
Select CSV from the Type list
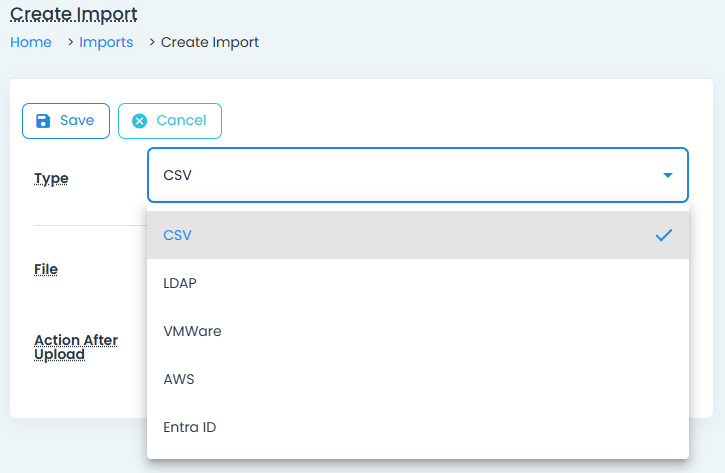178,235
